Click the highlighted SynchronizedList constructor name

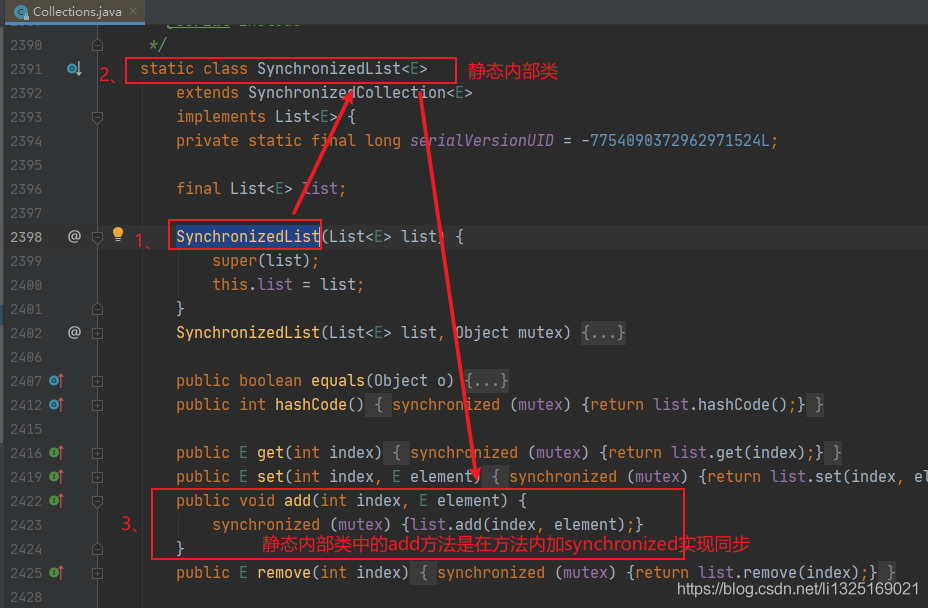[248, 237]
